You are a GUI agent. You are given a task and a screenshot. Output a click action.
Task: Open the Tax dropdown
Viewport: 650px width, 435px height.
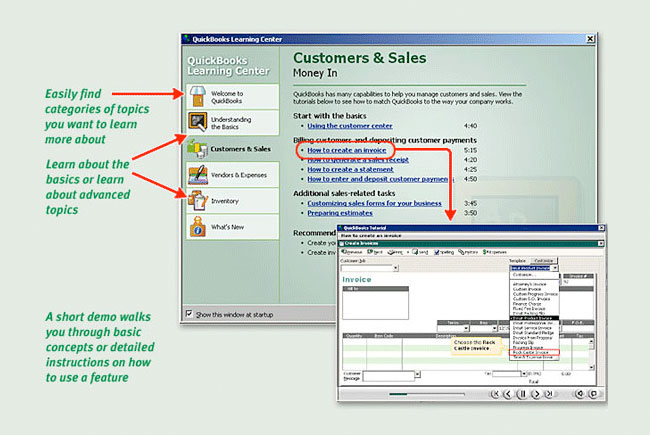(524, 374)
